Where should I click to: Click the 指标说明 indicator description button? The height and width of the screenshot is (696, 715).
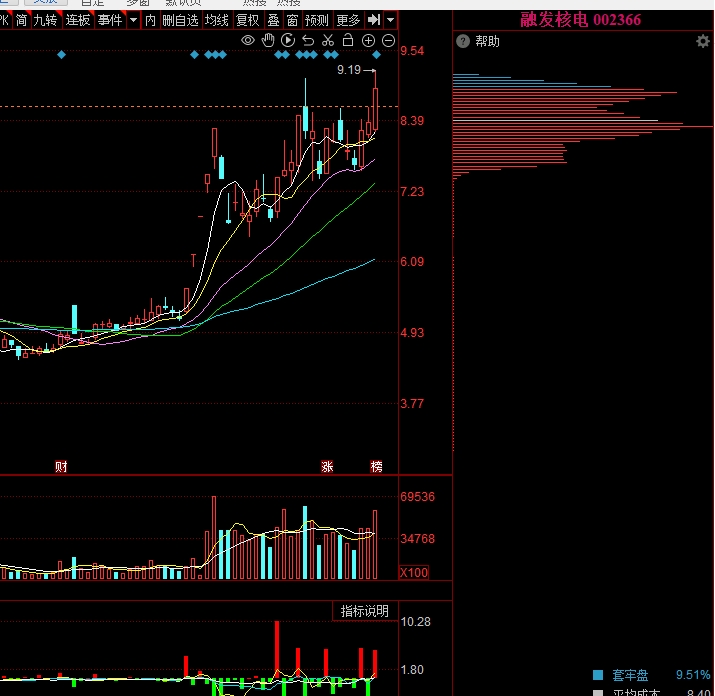click(364, 611)
